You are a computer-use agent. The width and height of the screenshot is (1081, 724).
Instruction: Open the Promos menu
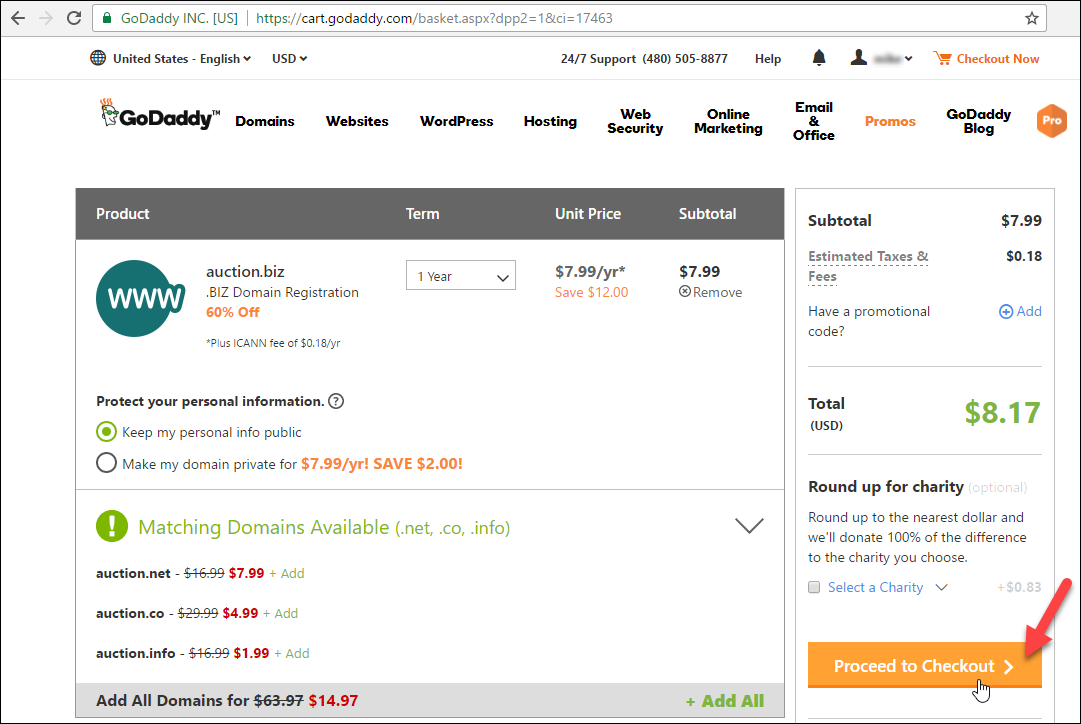(x=890, y=121)
